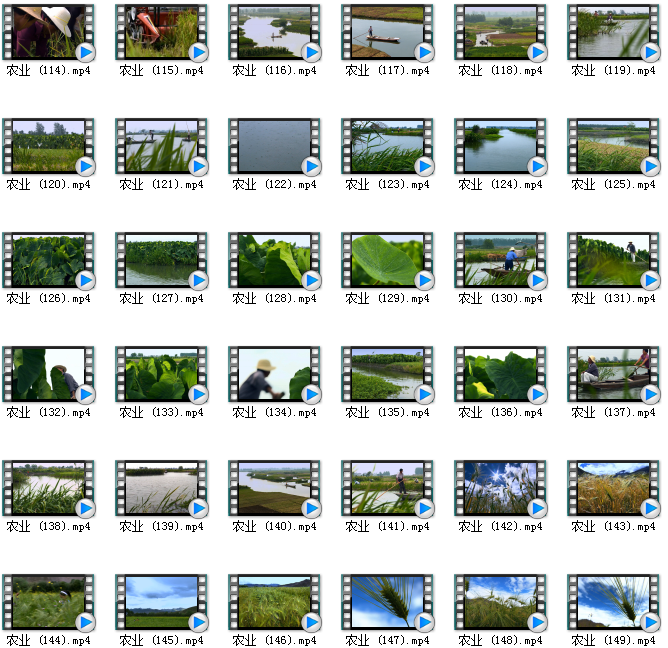Click the file name 农业 (116).mp4

(x=274, y=70)
